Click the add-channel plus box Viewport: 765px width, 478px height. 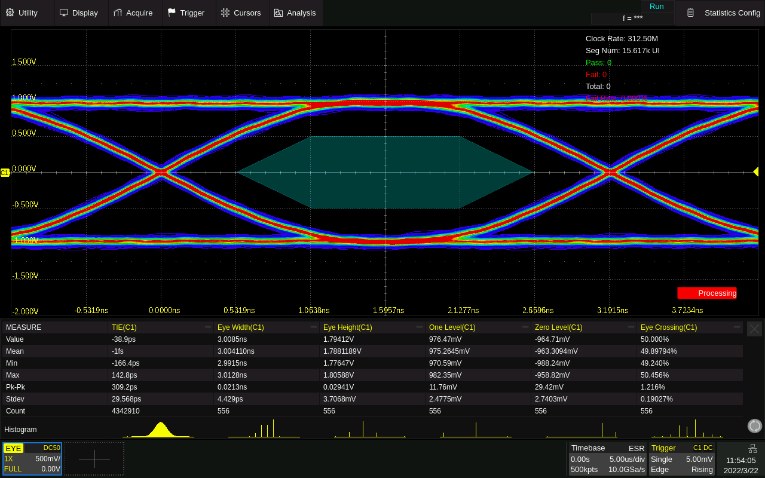pyautogui.click(x=94, y=458)
